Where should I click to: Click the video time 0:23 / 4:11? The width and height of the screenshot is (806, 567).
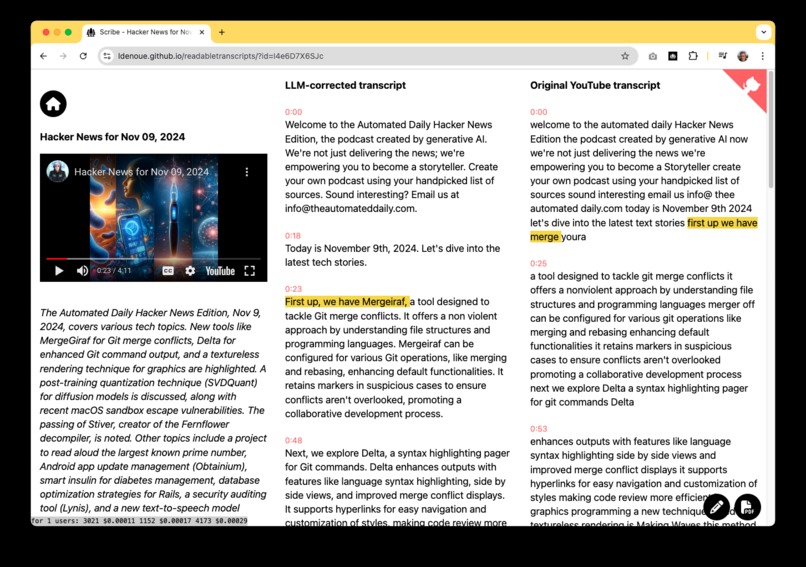pos(114,271)
